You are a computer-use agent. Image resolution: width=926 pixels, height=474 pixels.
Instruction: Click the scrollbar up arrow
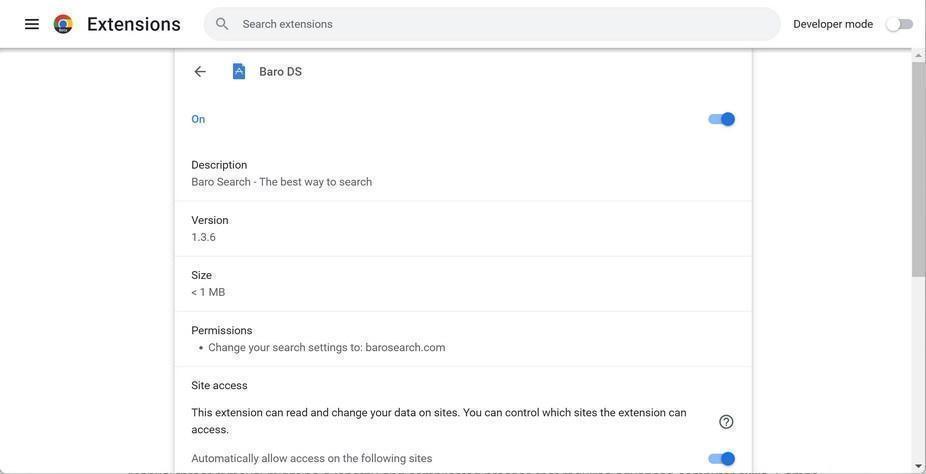click(918, 56)
